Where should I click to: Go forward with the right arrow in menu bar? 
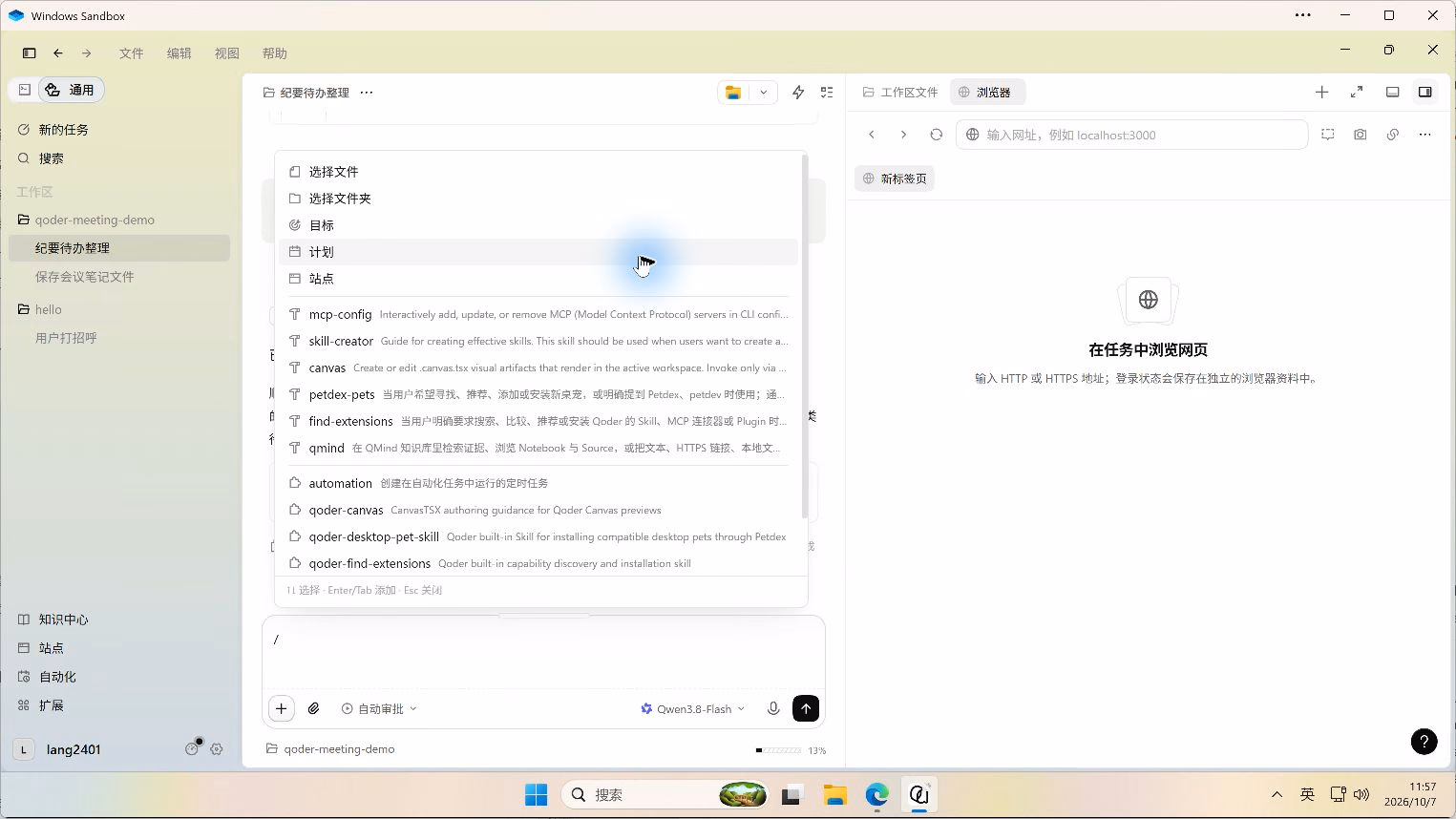coord(86,53)
